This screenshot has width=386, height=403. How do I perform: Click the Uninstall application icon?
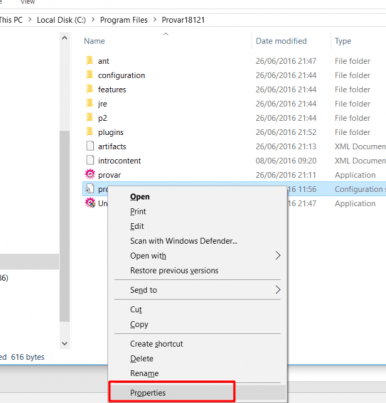pos(90,203)
